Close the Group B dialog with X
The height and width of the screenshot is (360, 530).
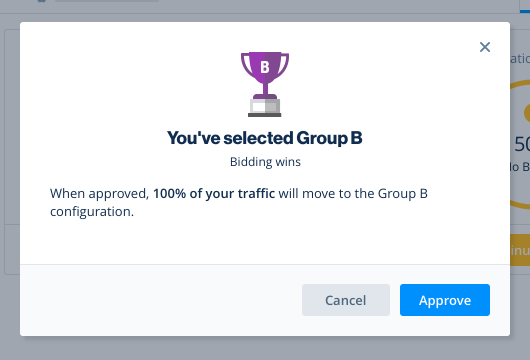point(485,47)
